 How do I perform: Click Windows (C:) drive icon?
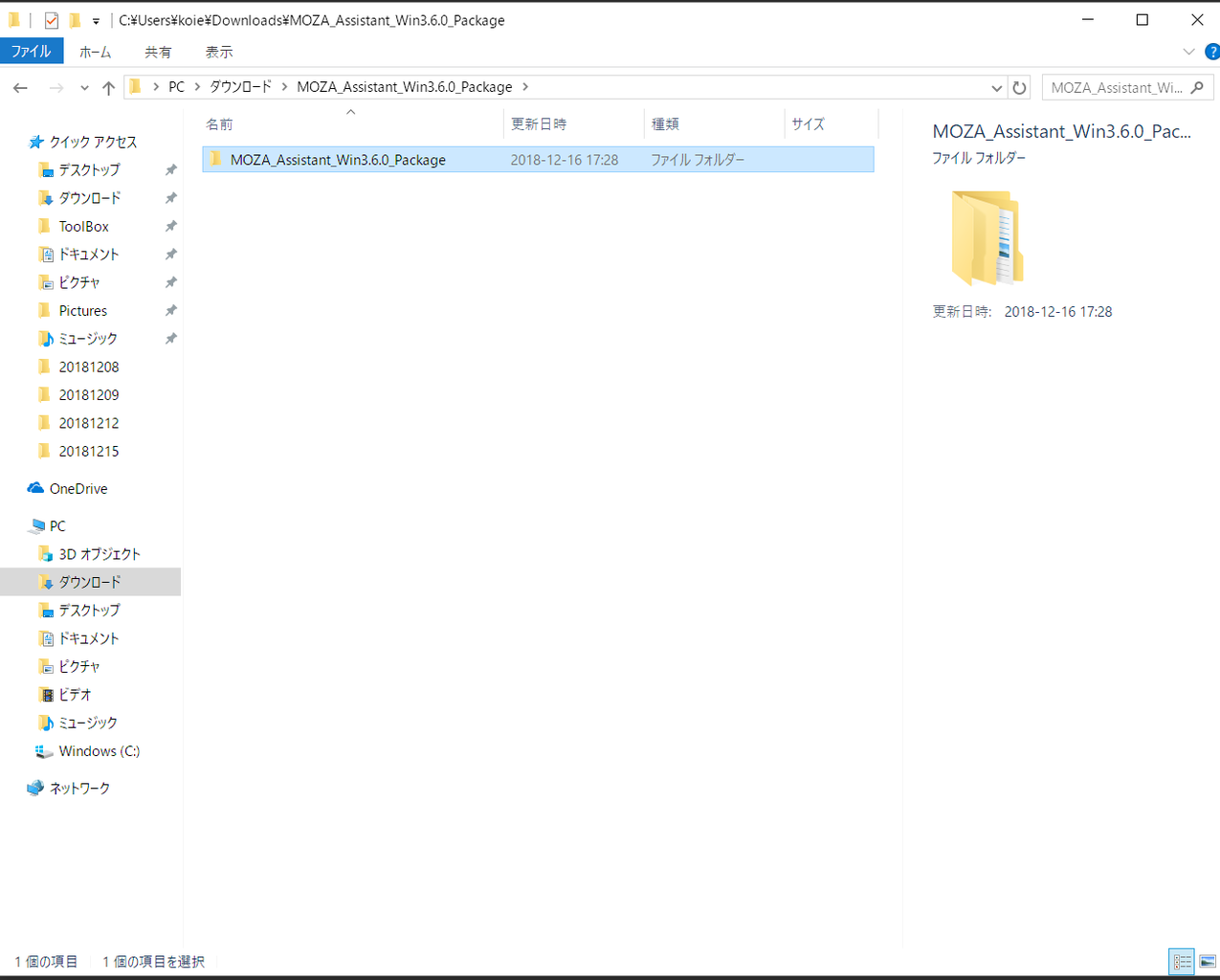click(x=44, y=751)
